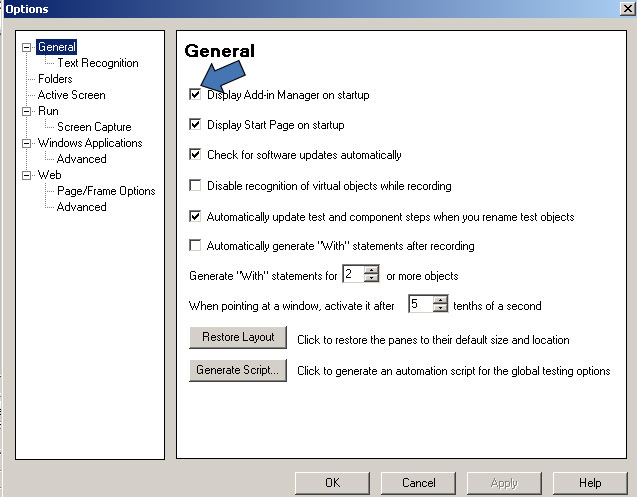Select Windows Applications in the tree

click(90, 143)
